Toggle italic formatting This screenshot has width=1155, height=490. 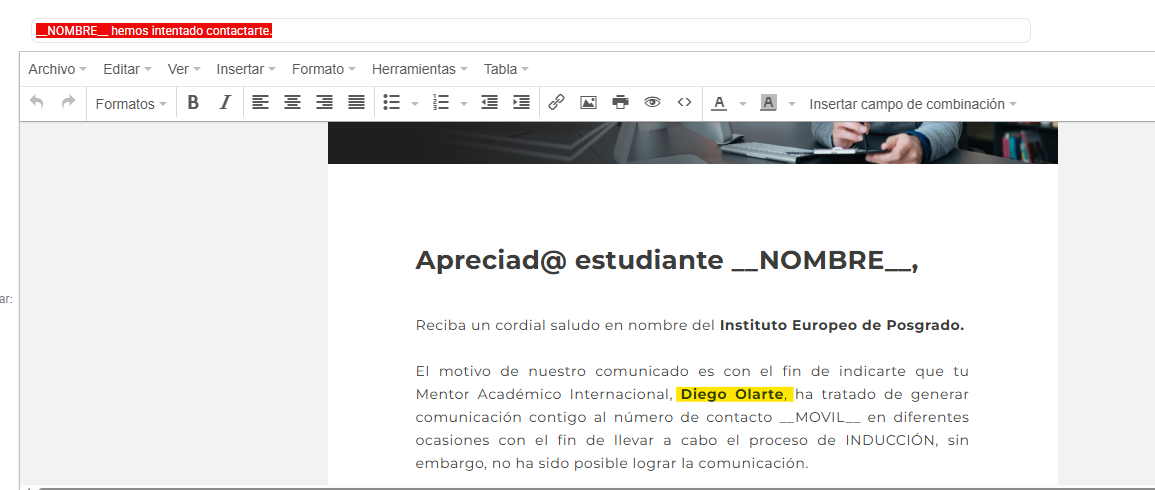225,103
